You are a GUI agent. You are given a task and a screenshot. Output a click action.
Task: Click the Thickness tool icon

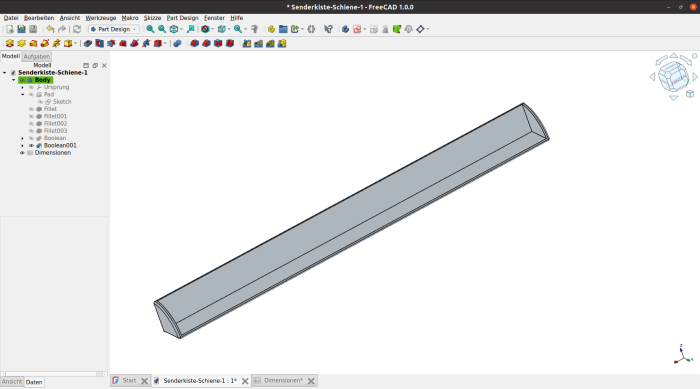[x=229, y=43]
